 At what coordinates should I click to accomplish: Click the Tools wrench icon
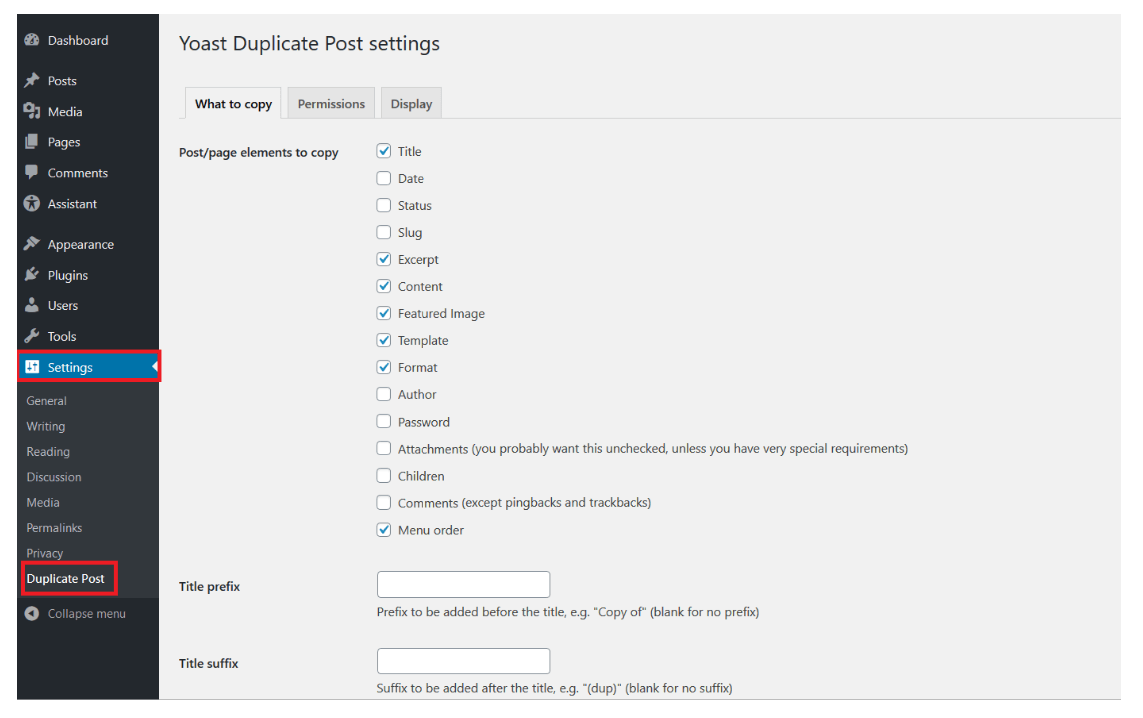tap(31, 335)
